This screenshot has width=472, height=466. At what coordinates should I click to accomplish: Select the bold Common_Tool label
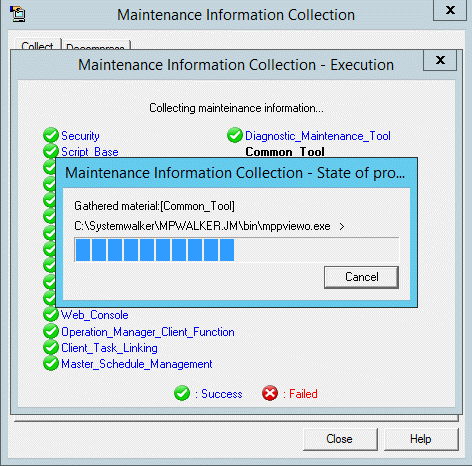click(285, 152)
